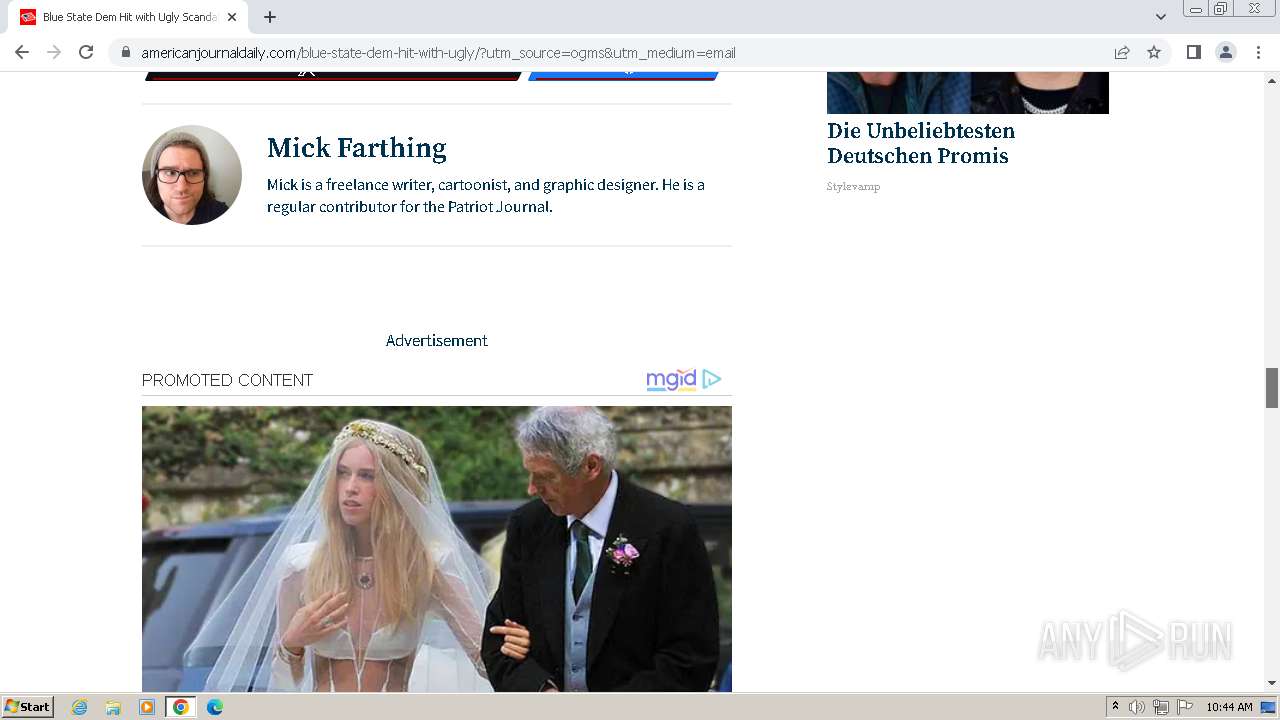1280x720 pixels.
Task: Go back to previous page
Action: coord(22,52)
